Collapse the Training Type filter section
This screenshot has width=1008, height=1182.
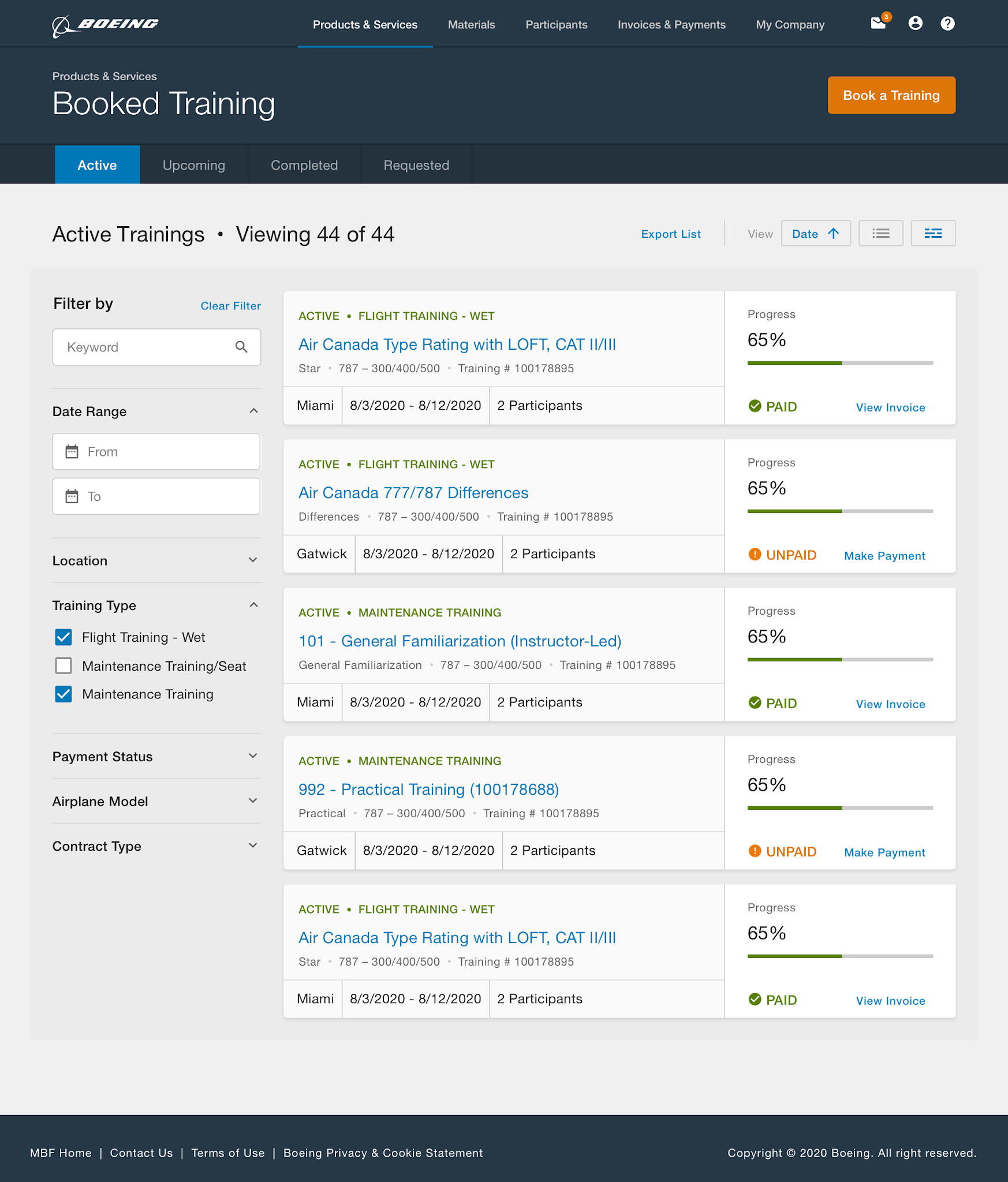tap(253, 605)
